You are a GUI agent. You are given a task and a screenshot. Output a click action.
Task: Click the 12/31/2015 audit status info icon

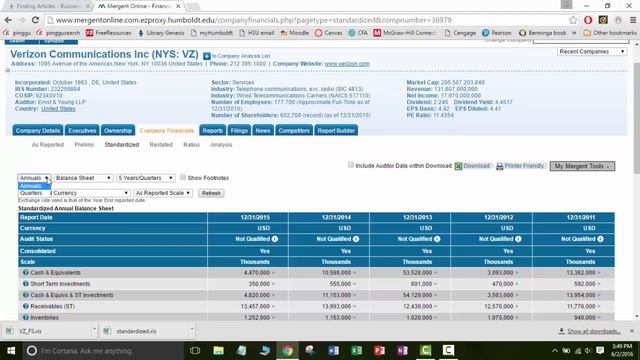click(x=275, y=239)
